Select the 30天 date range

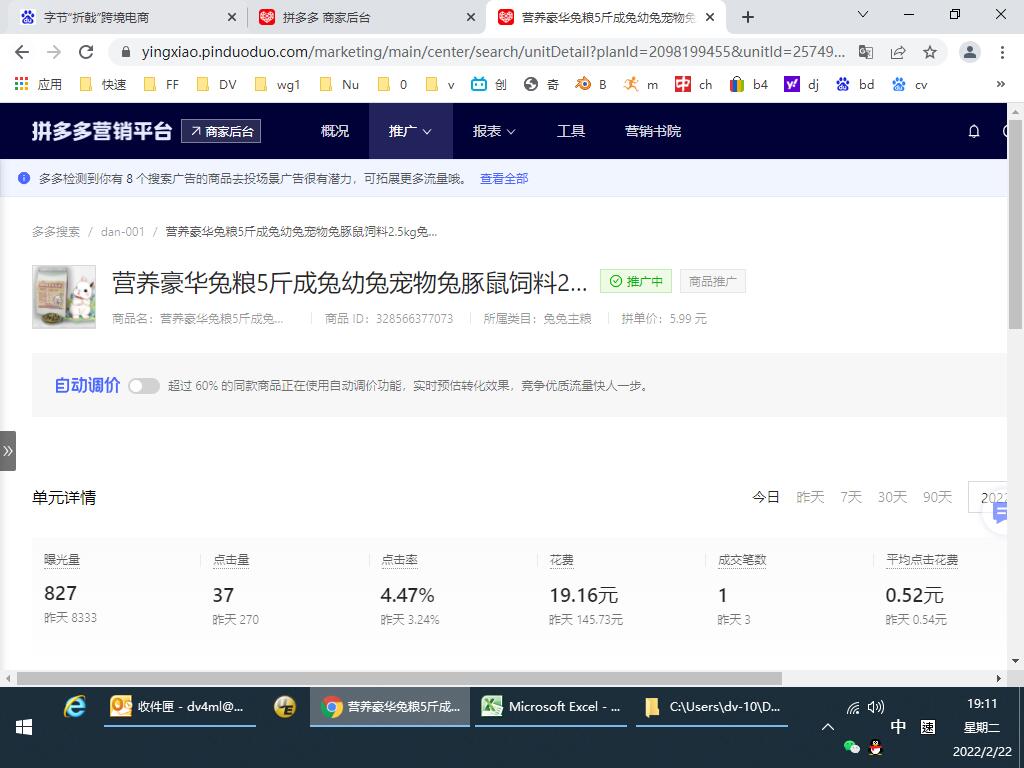pyautogui.click(x=892, y=498)
